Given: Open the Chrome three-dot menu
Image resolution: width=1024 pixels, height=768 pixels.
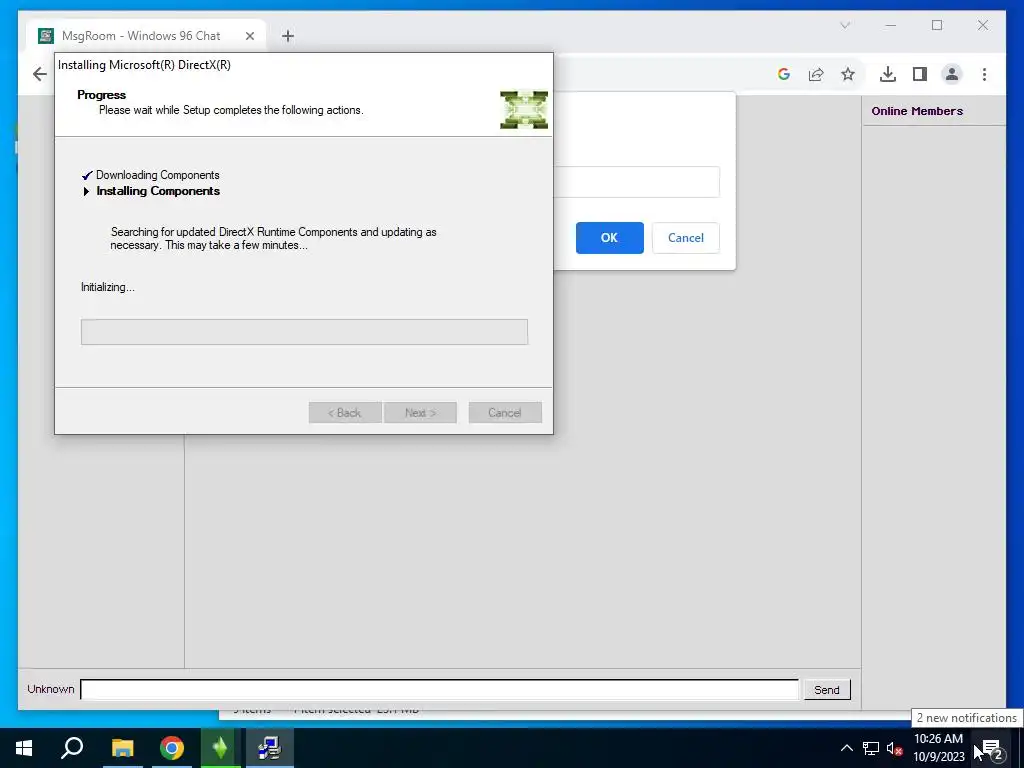Looking at the screenshot, I should pyautogui.click(x=984, y=74).
